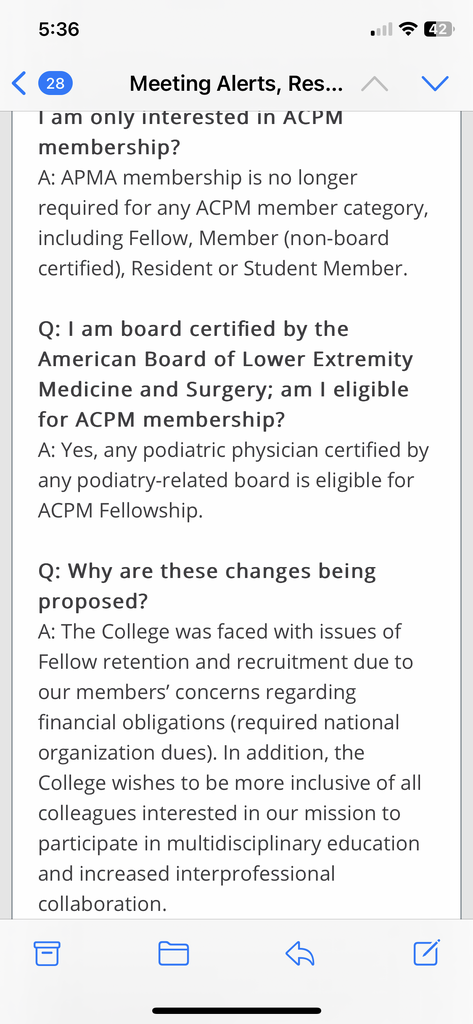The width and height of the screenshot is (473, 1024).
Task: Tap the cellular signal bars icon
Action: [x=382, y=30]
